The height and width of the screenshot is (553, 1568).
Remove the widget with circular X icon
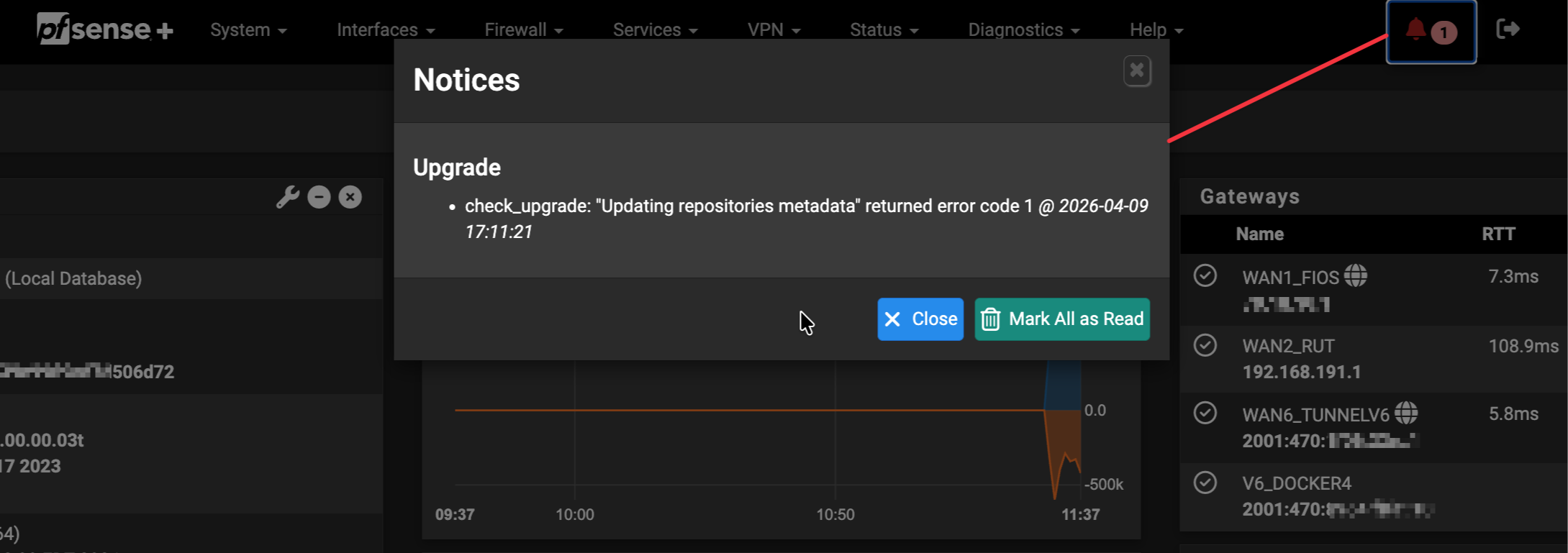(x=350, y=197)
